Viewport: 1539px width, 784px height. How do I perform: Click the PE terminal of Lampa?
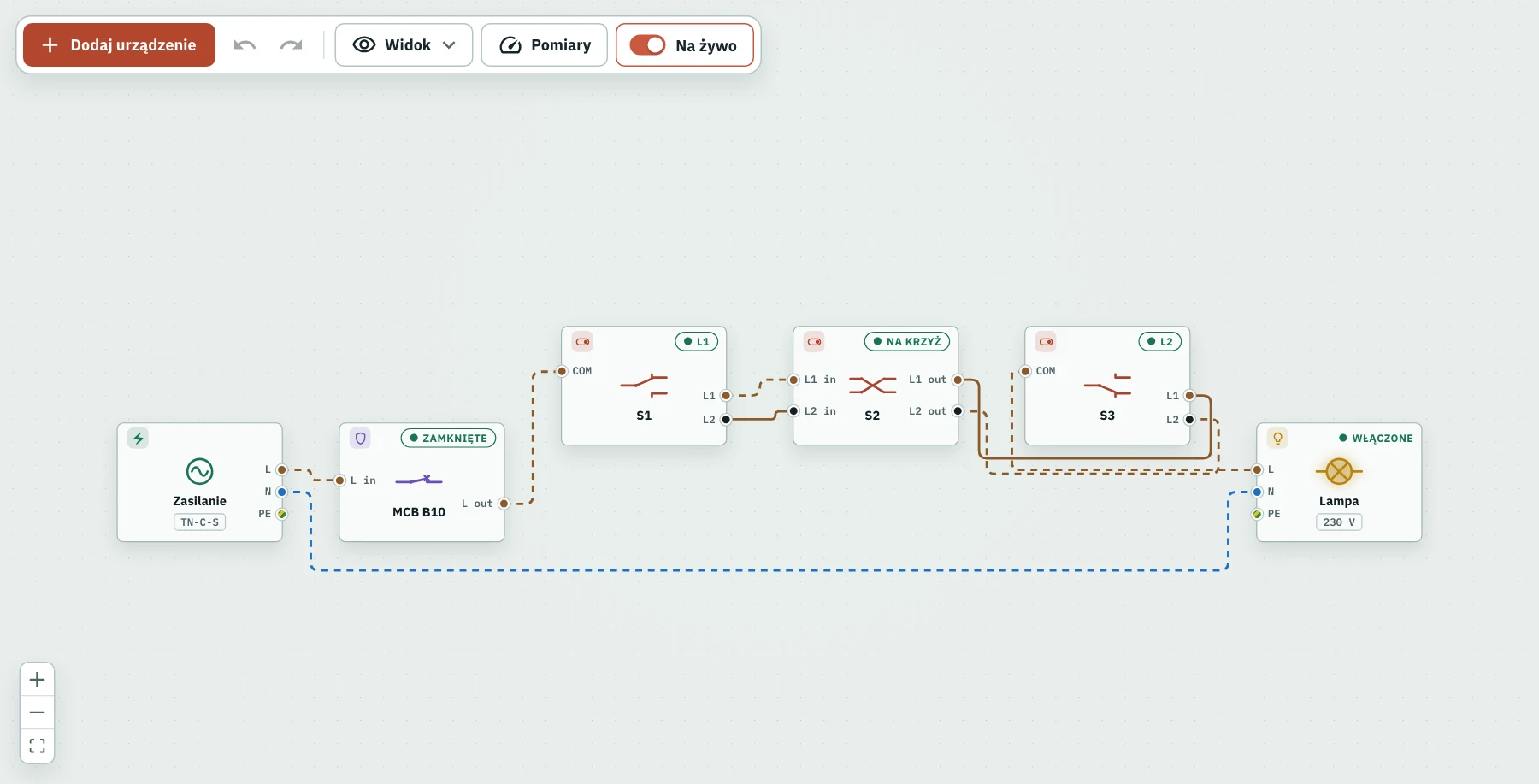[x=1257, y=514]
